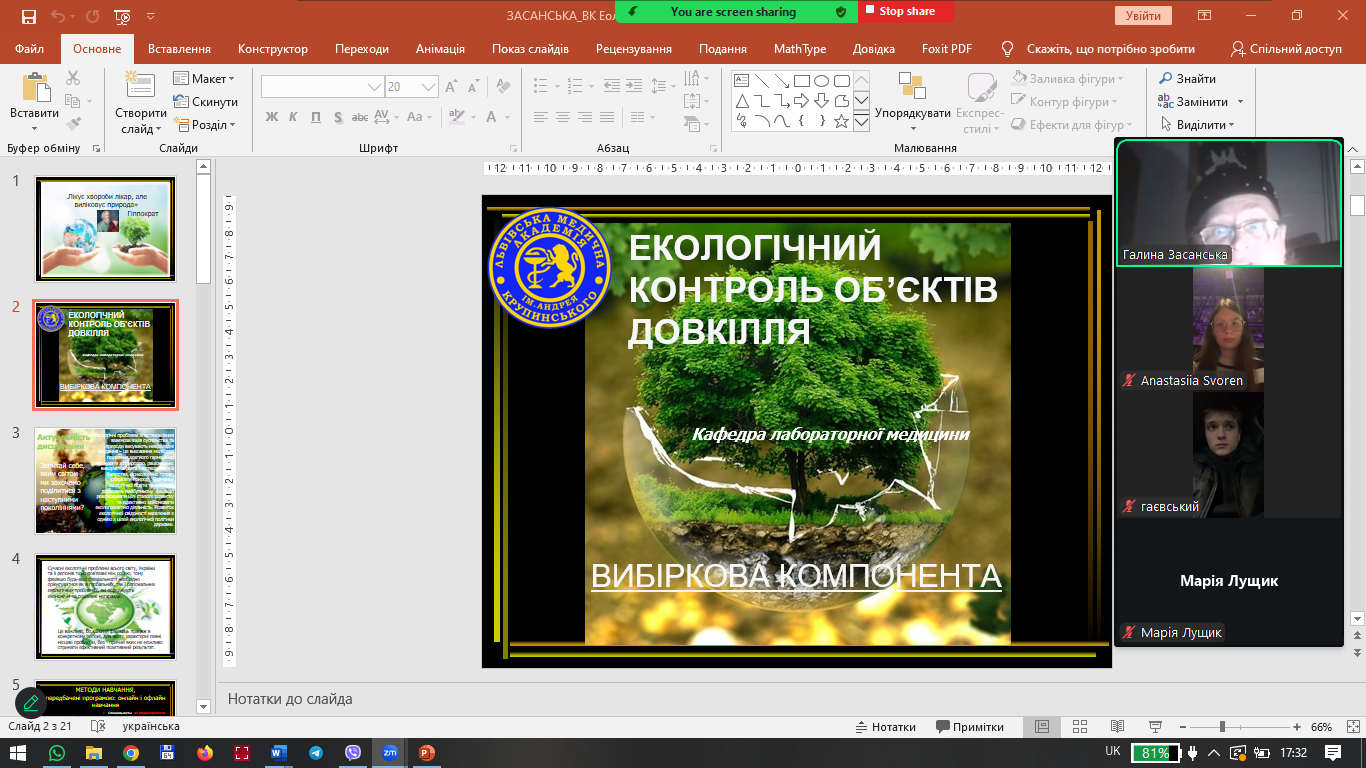Select the right arrow shape in the gallery
Image resolution: width=1366 pixels, height=768 pixels.
point(801,101)
